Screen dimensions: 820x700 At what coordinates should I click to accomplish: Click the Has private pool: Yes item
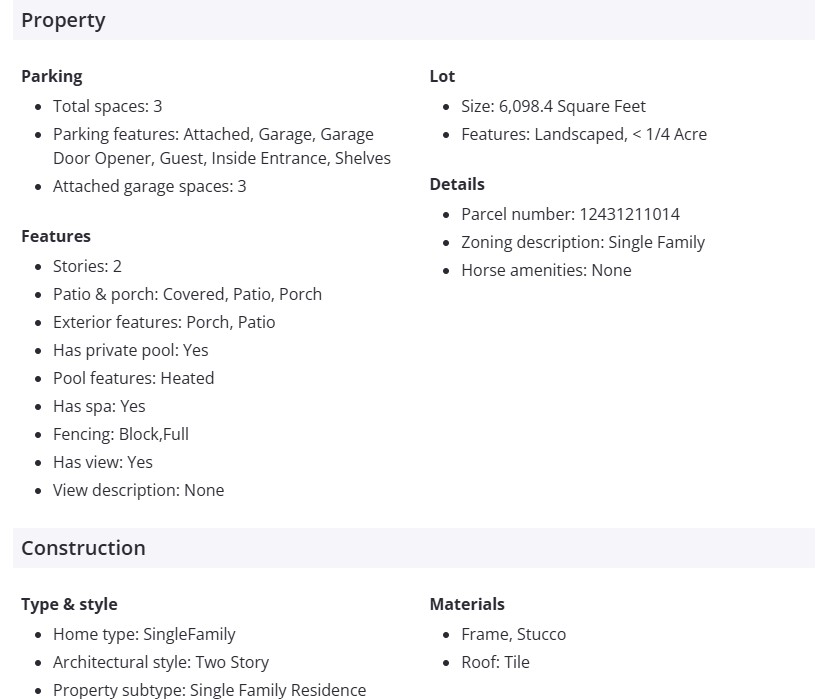pyautogui.click(x=130, y=350)
